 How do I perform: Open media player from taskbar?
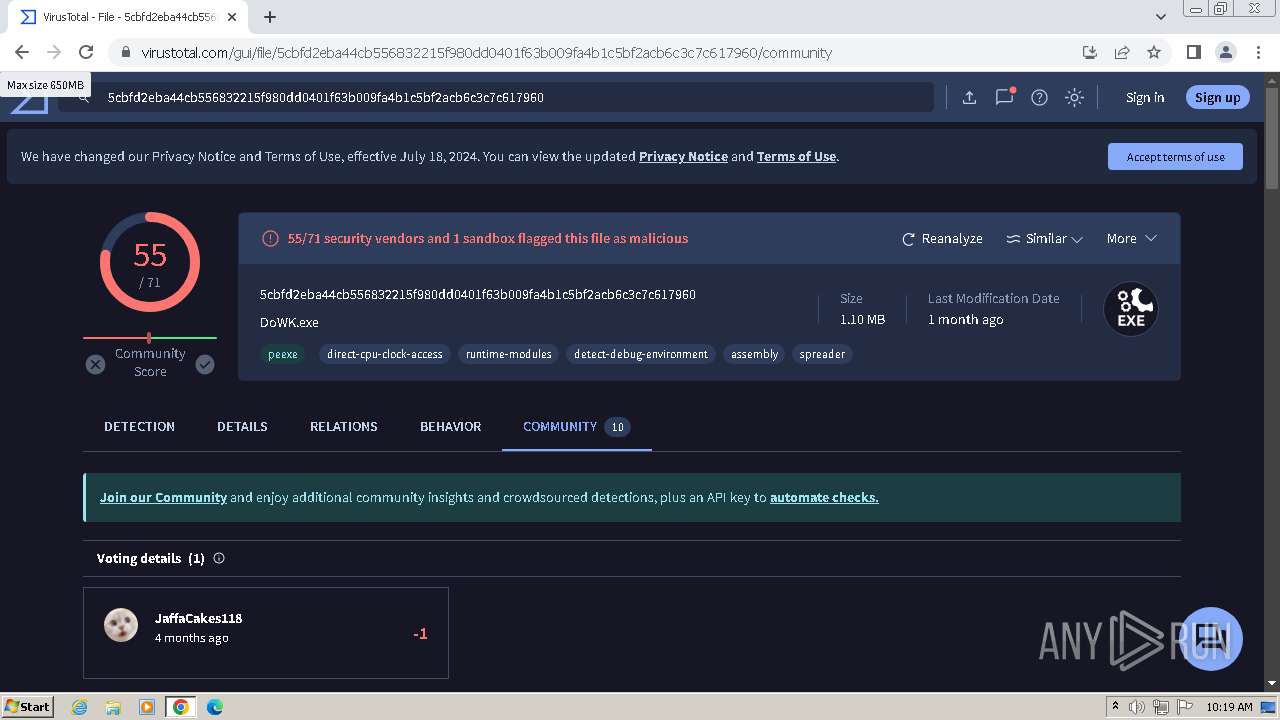[147, 706]
